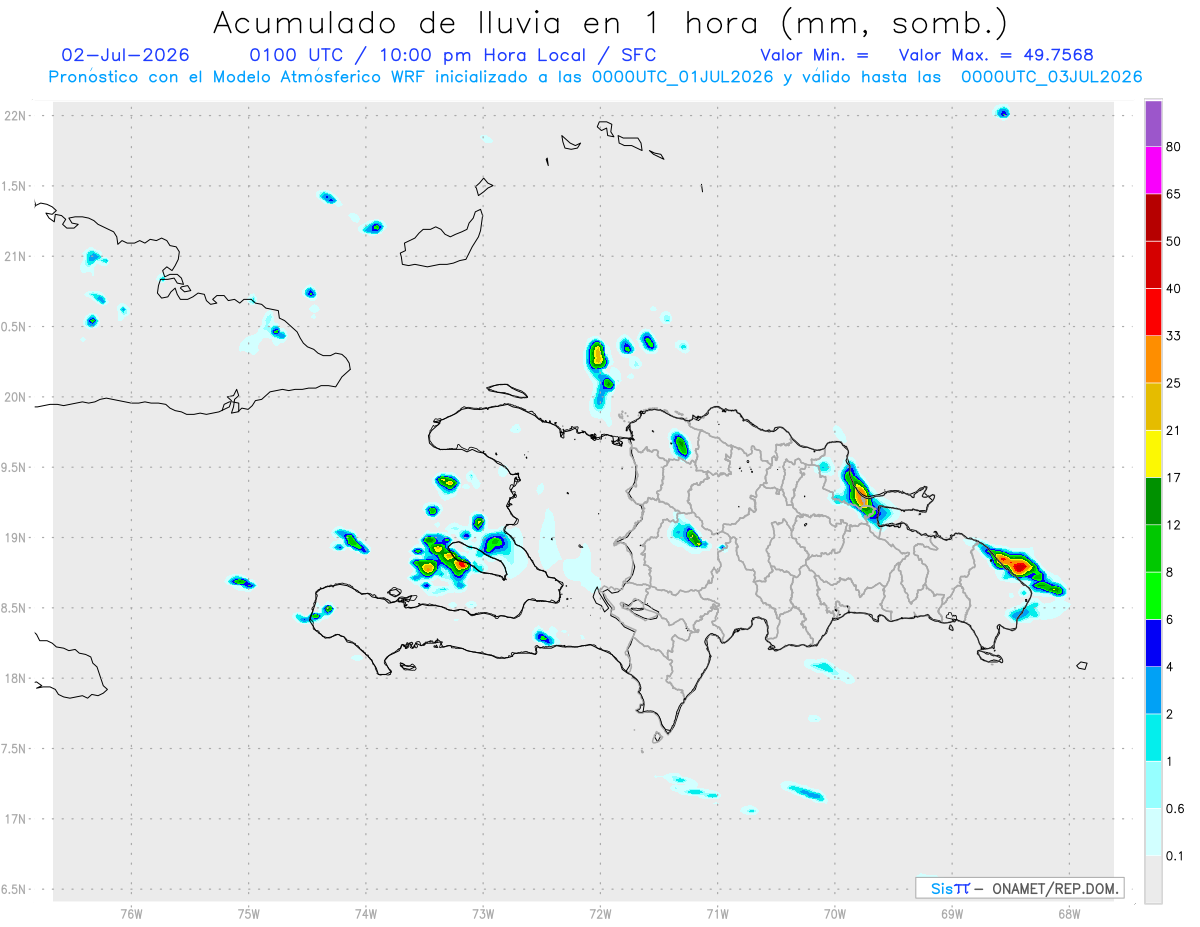Pick the dark green swatch between 12 and 17
This screenshot has height=927, width=1200.
point(1153,501)
